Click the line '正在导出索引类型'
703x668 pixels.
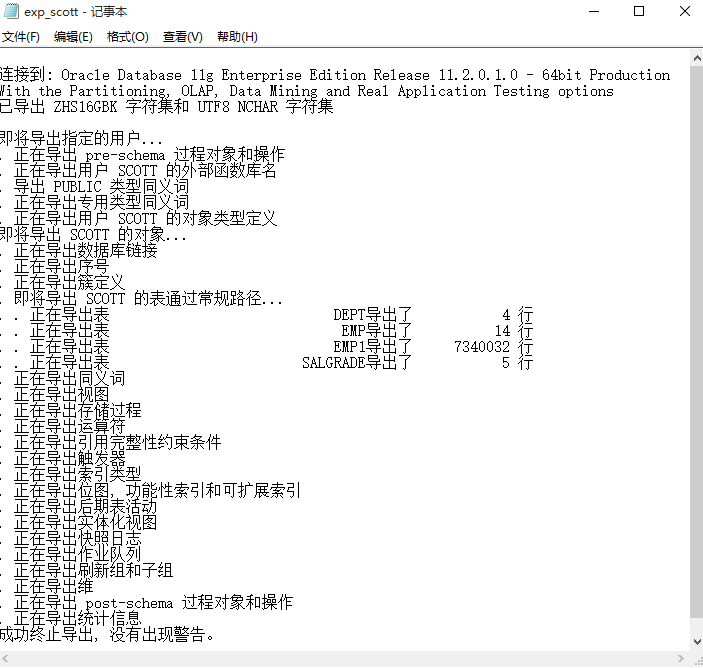click(78, 475)
